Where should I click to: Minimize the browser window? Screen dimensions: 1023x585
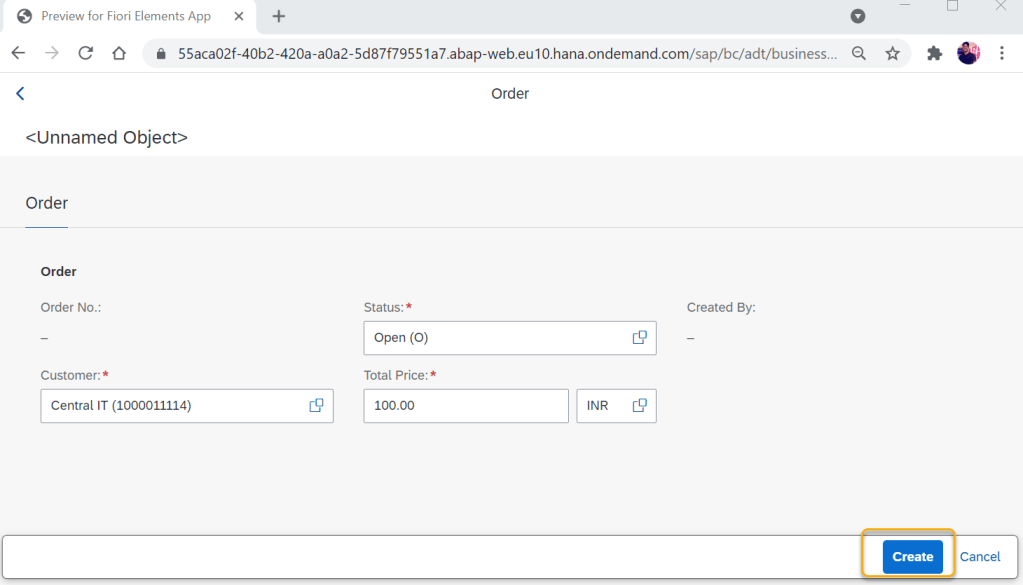(905, 5)
